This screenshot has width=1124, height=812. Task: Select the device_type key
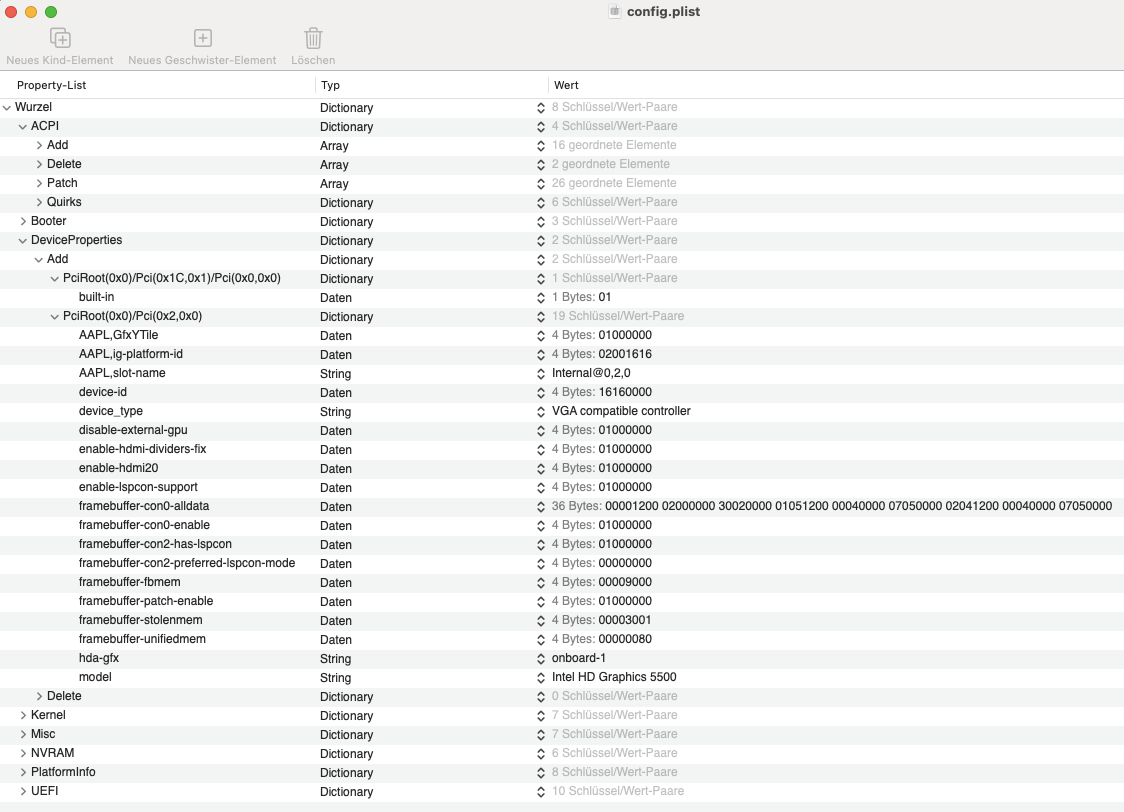point(110,411)
